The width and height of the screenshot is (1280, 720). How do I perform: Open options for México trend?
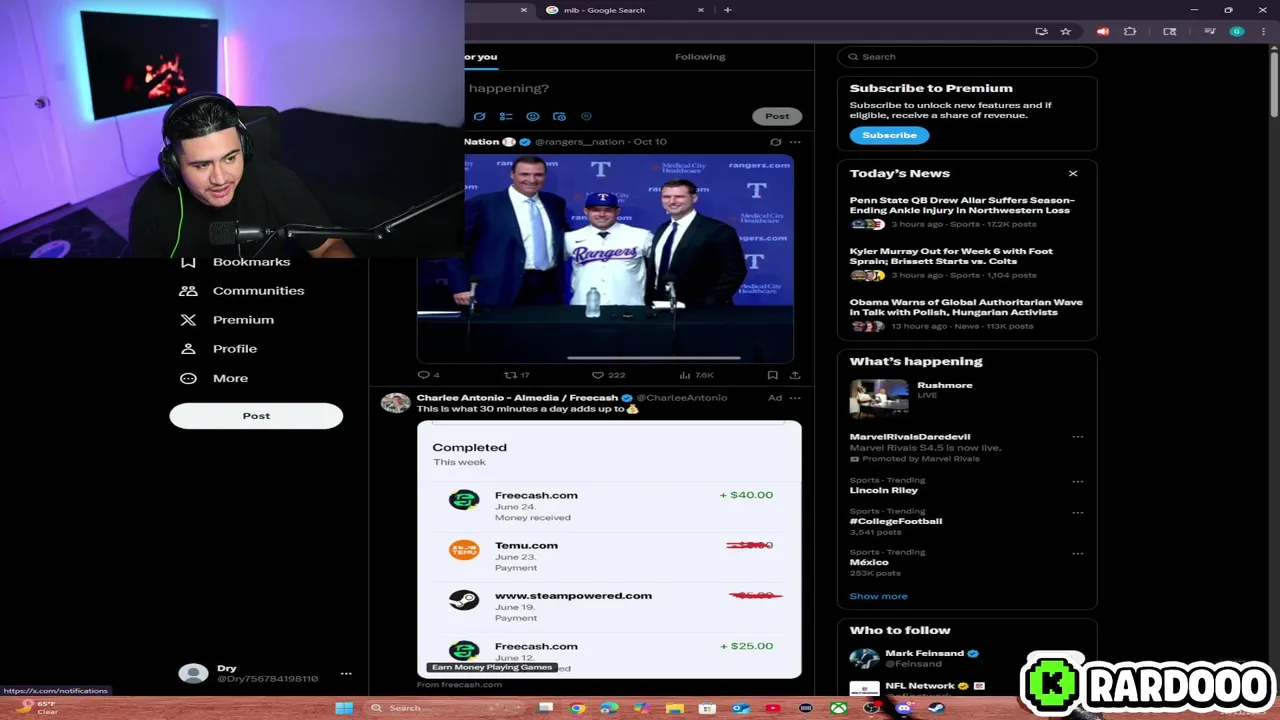[x=1077, y=553]
